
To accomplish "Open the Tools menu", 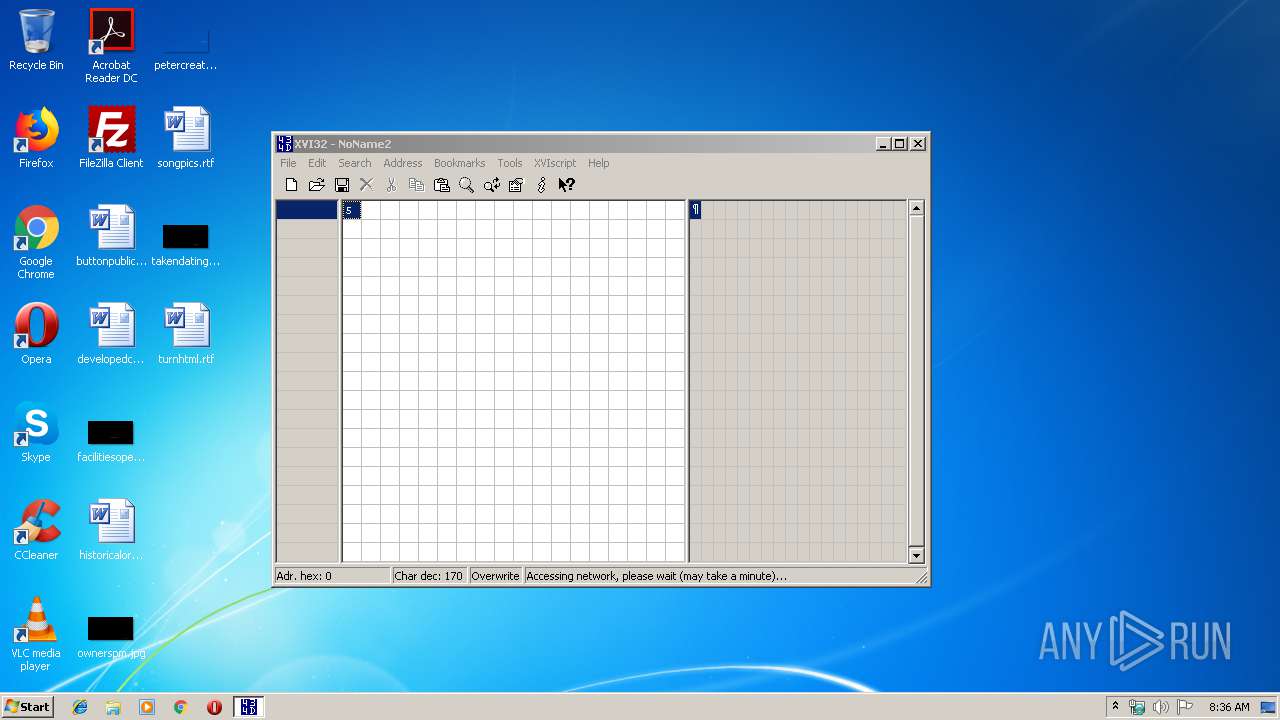I will coord(510,163).
